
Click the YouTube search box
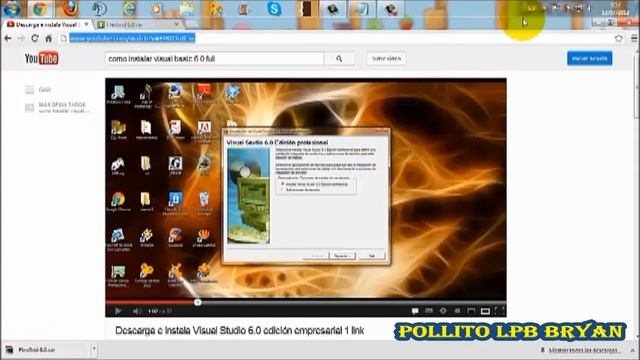click(x=215, y=59)
